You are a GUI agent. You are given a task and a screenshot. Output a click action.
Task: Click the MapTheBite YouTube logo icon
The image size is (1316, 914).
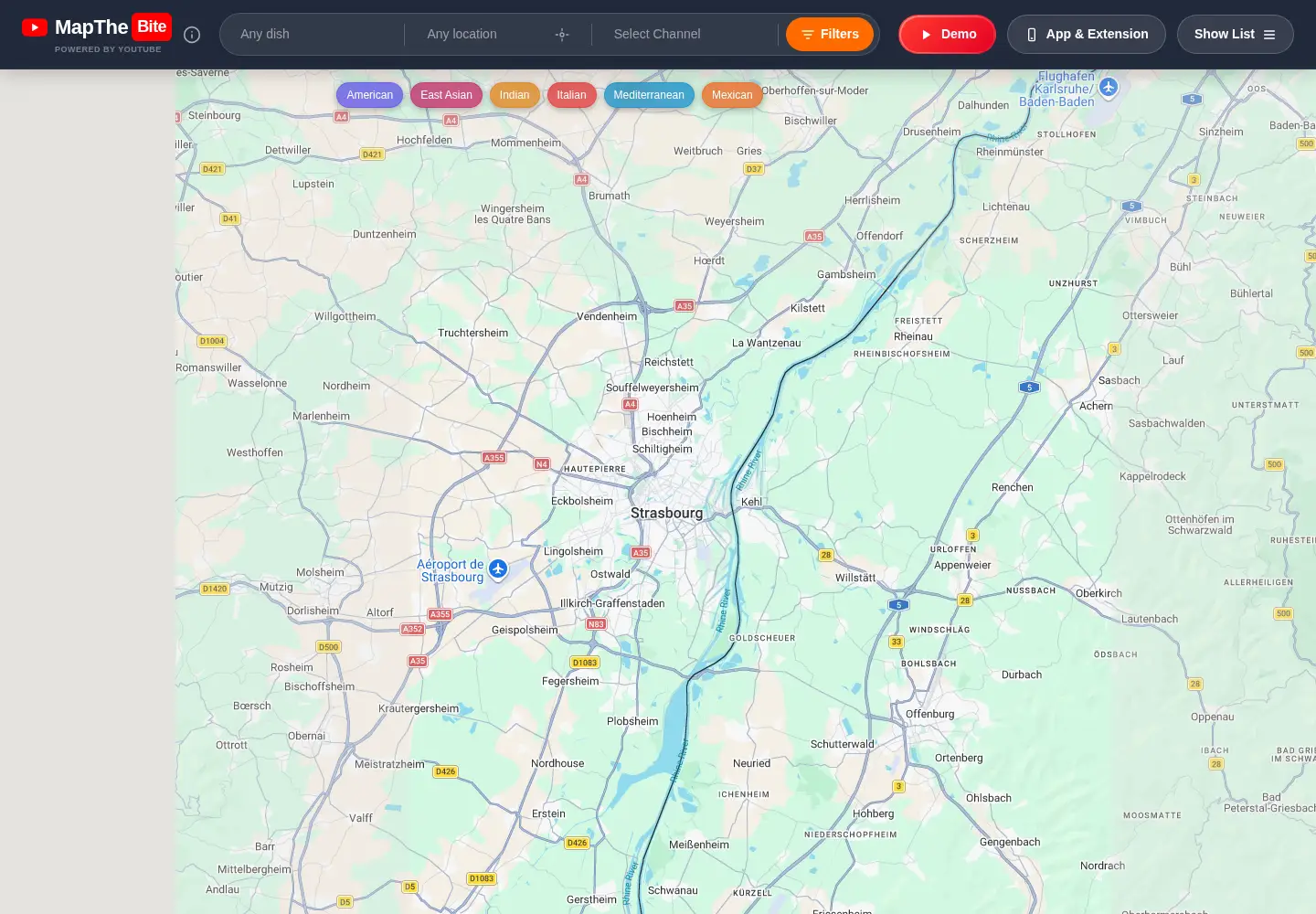35,27
